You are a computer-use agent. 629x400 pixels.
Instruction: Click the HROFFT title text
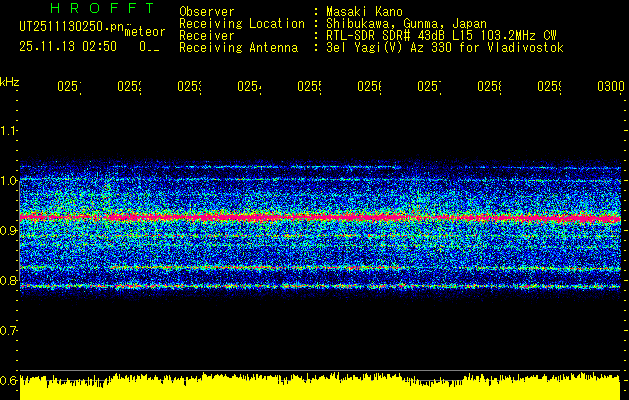tap(103, 8)
